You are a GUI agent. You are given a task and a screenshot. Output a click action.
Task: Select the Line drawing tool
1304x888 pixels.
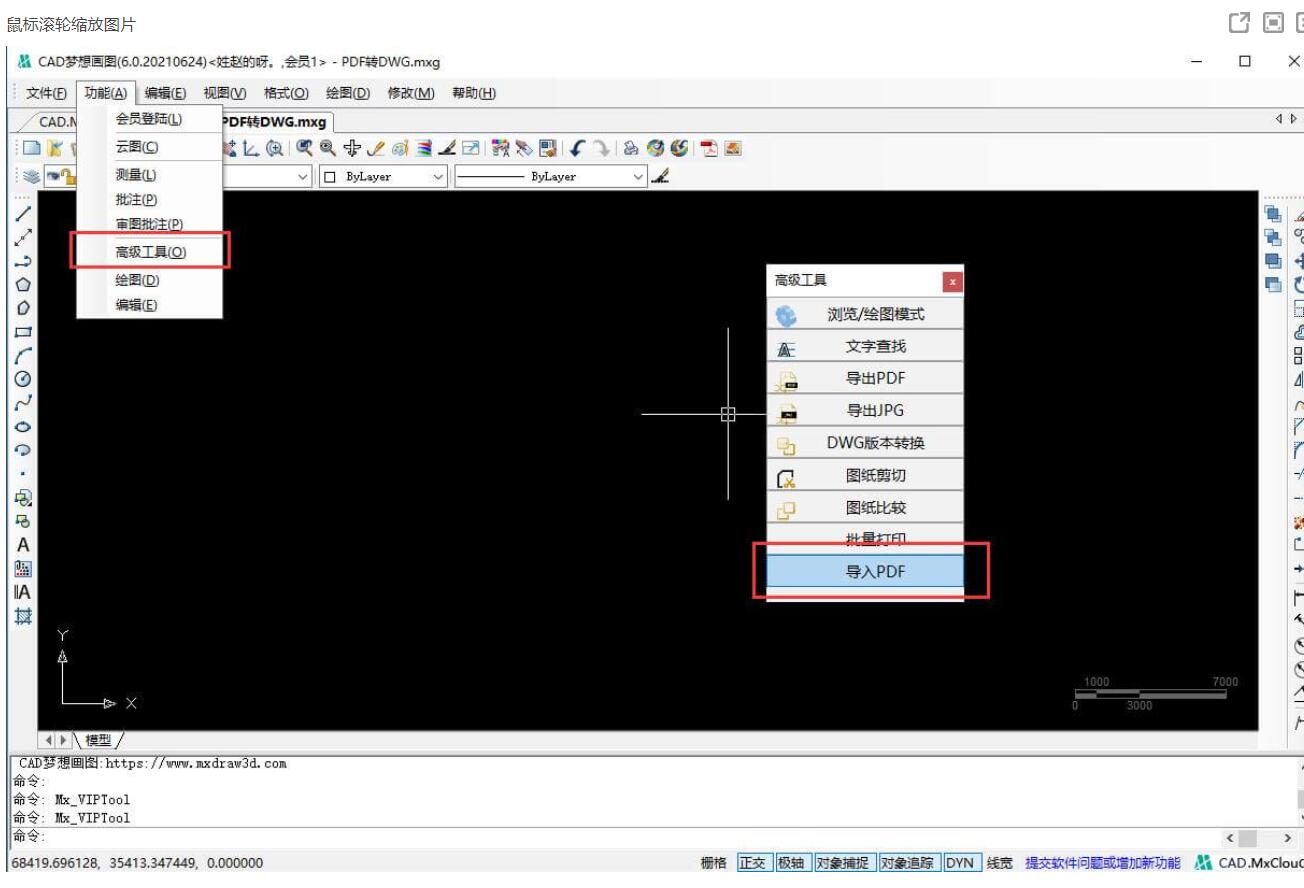22,213
